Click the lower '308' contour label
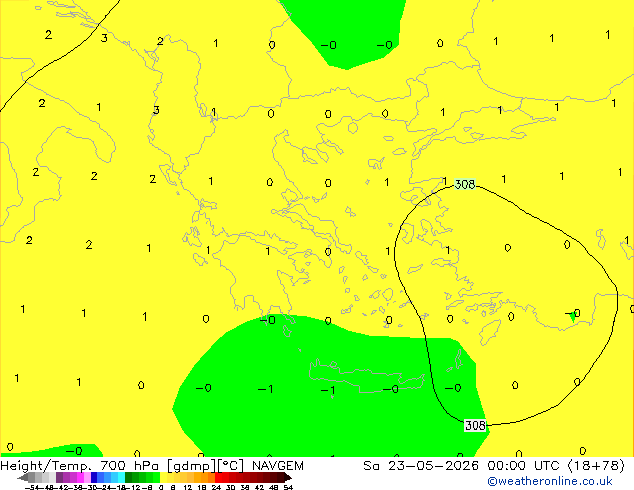The width and height of the screenshot is (634, 490). coord(475,425)
